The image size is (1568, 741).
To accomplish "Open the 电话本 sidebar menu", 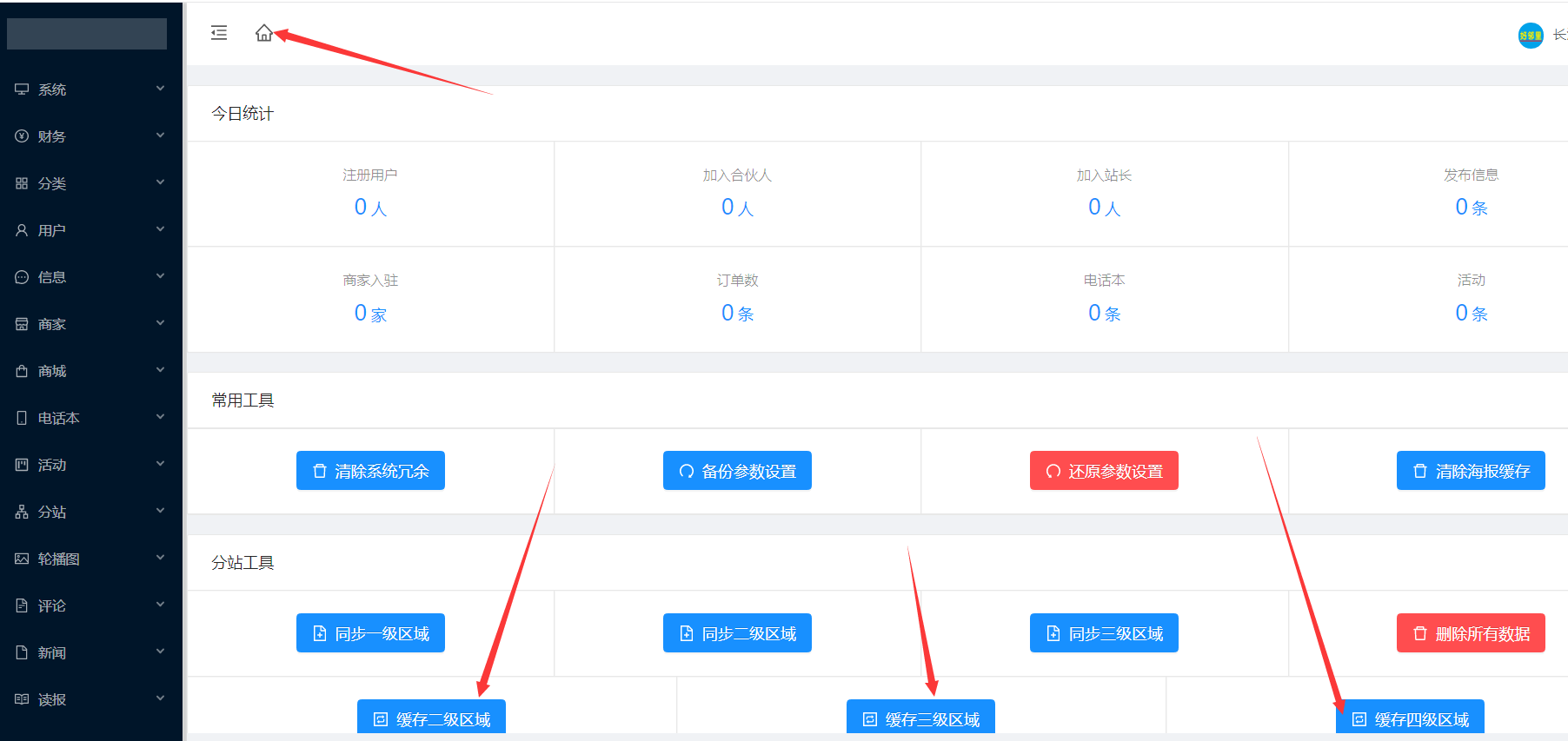I will (58, 418).
